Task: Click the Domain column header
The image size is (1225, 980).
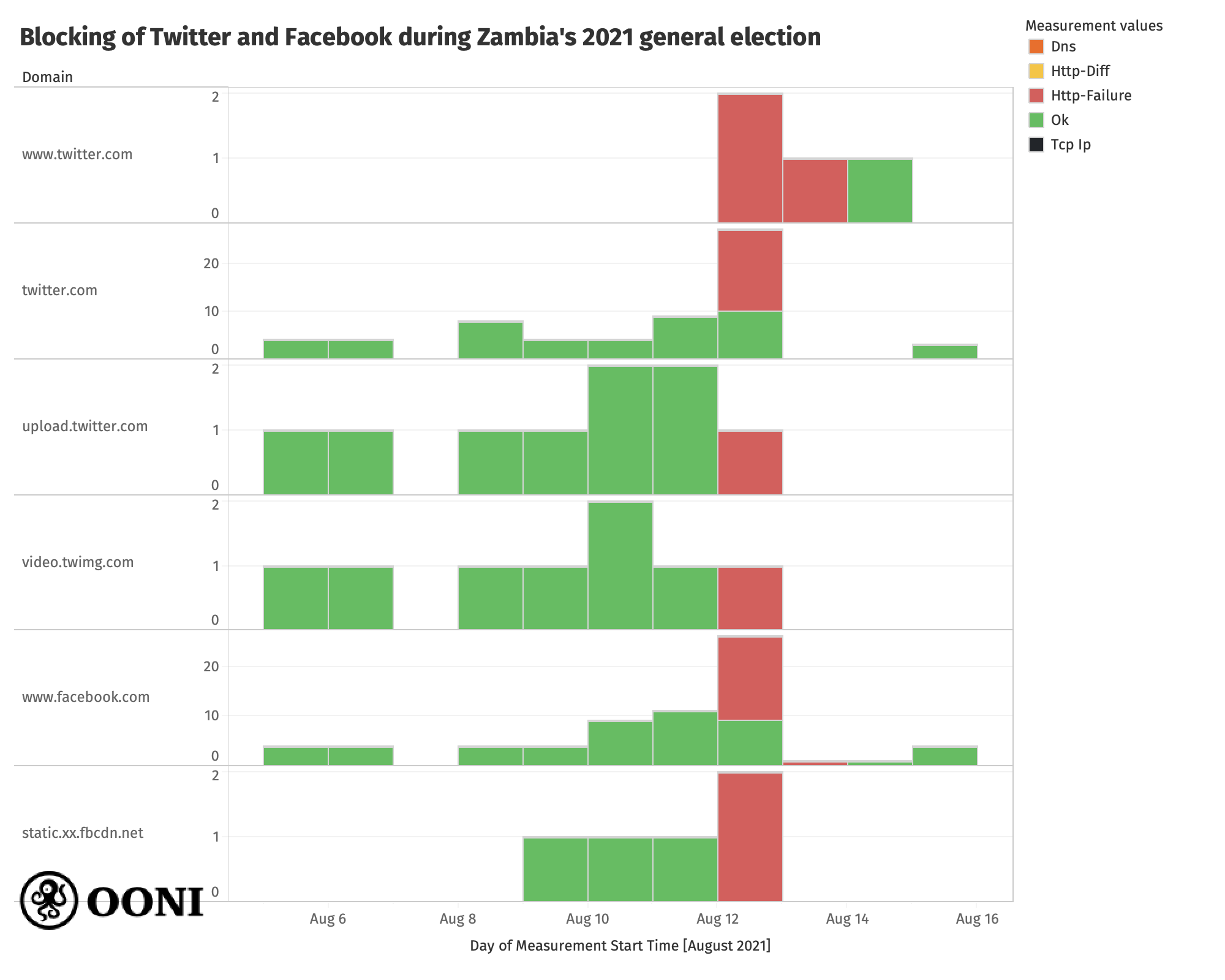Action: tap(47, 77)
